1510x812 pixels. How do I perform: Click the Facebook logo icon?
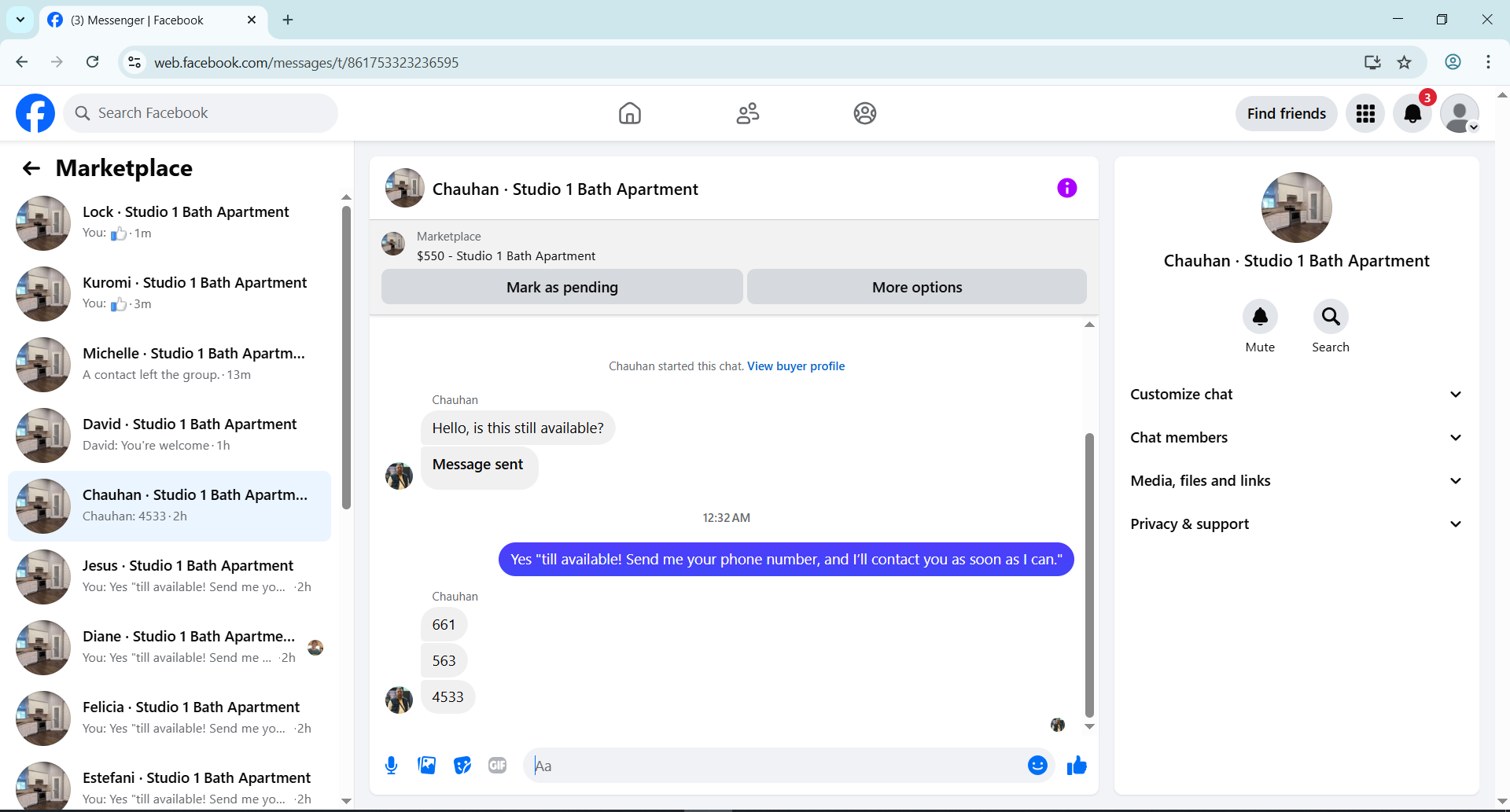[35, 113]
